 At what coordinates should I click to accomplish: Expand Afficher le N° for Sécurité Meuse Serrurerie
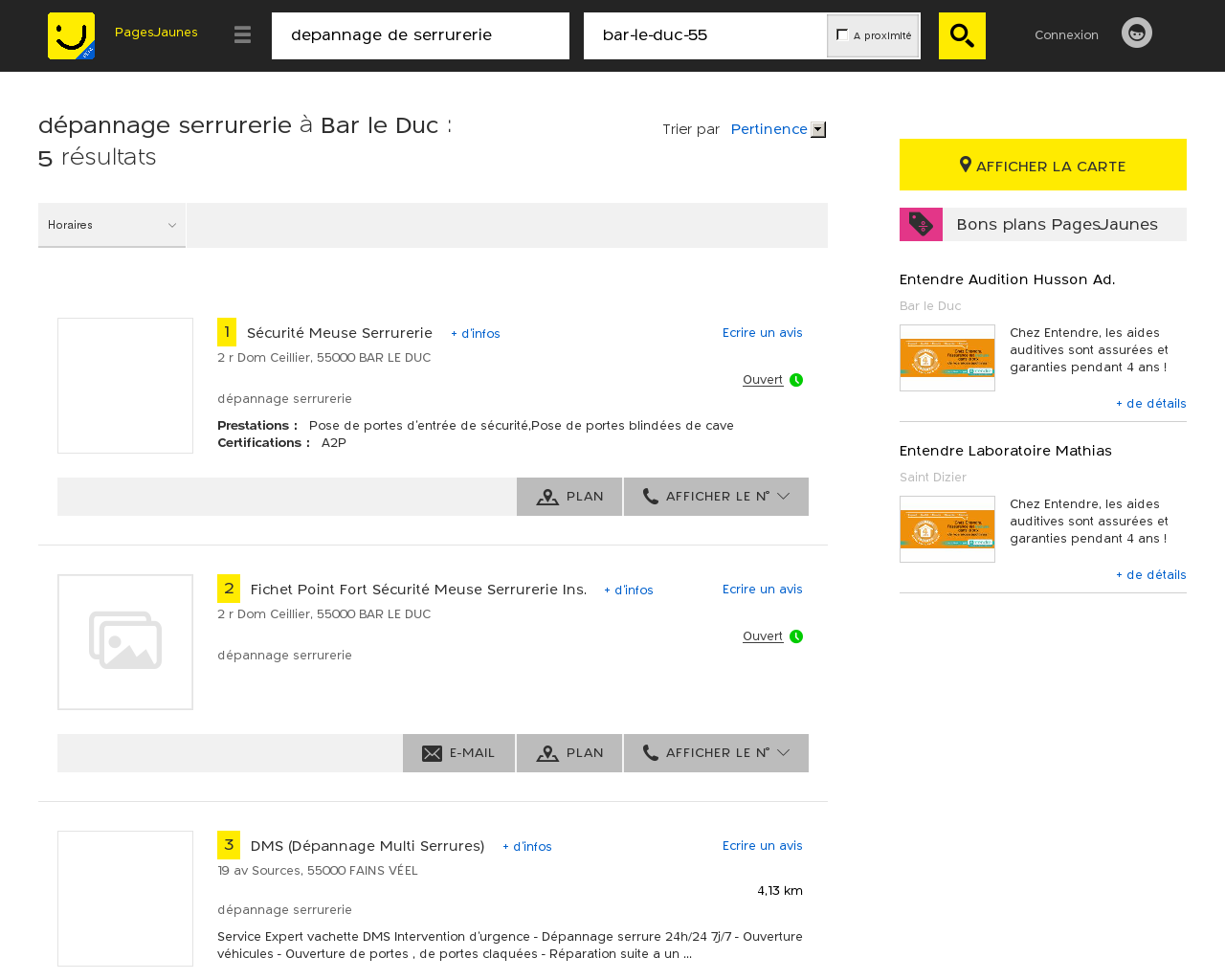click(716, 497)
